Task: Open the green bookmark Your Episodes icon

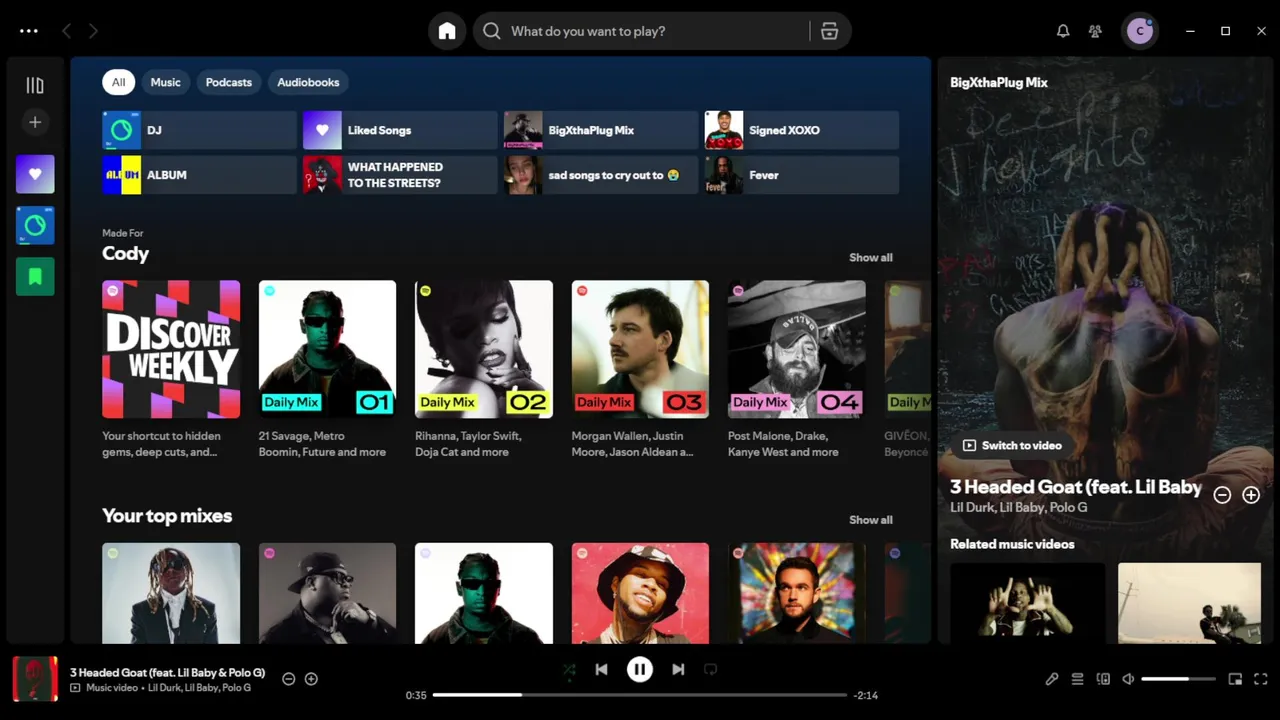Action: [x=35, y=276]
